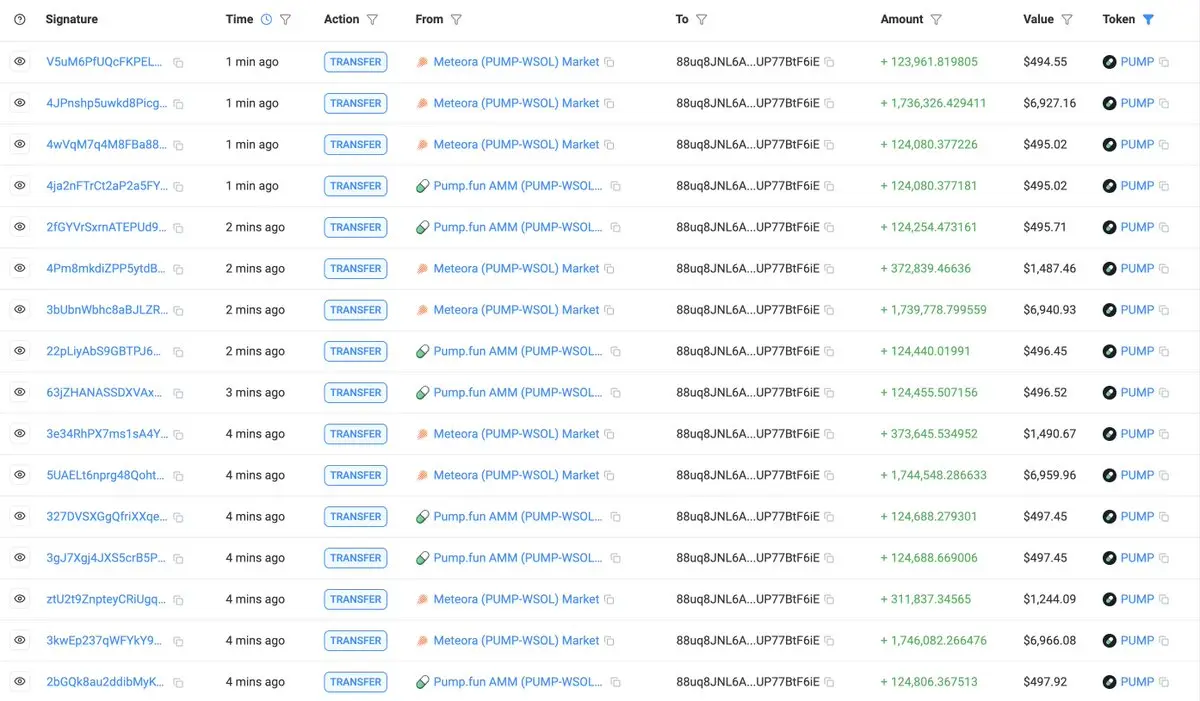Select value $1,244.09

[1049, 599]
